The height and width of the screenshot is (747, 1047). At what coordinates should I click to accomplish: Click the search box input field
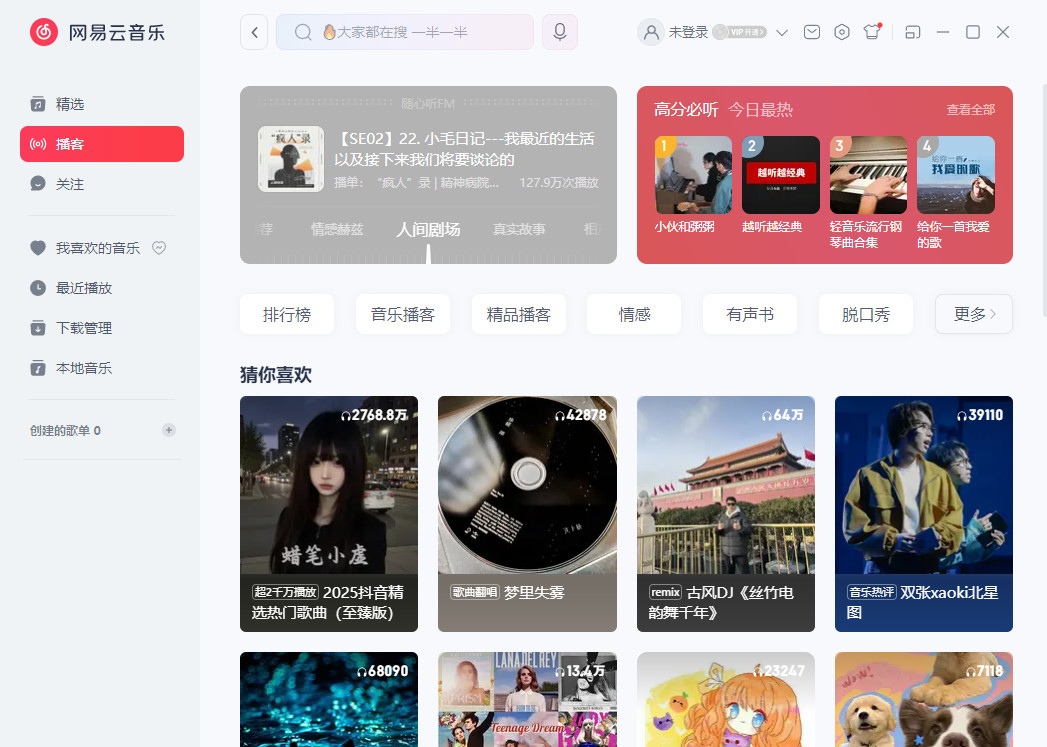420,32
